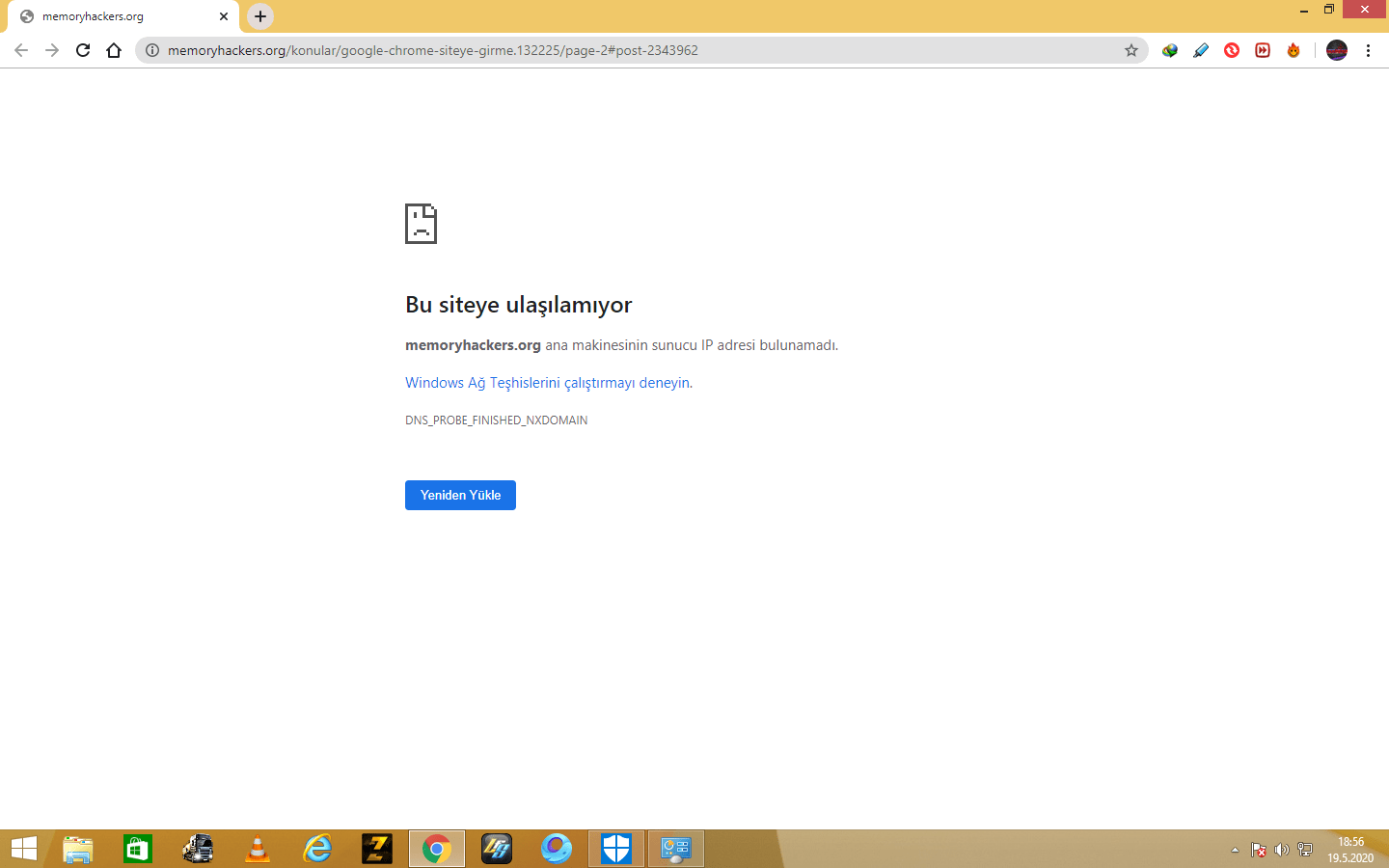The height and width of the screenshot is (868, 1389).
Task: Click the bold memoryhackers.org text in error message
Action: pyautogui.click(x=473, y=345)
